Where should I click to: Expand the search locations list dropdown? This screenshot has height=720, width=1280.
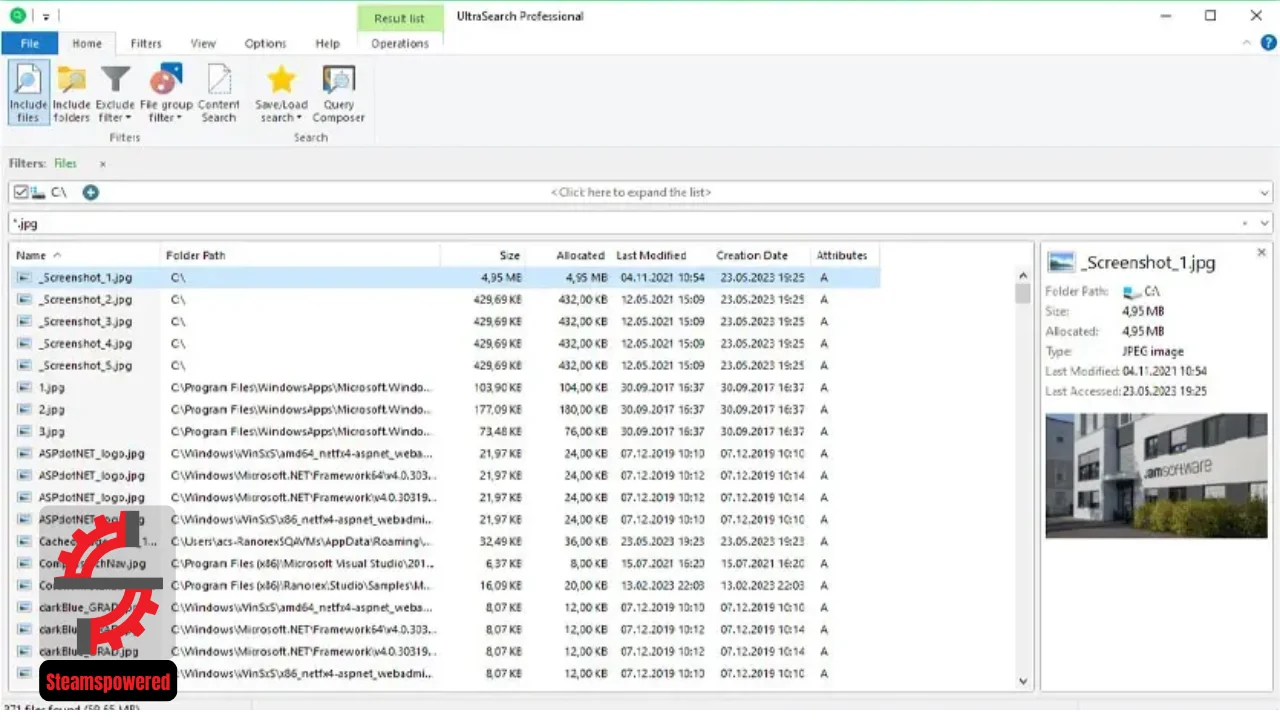click(x=1265, y=193)
